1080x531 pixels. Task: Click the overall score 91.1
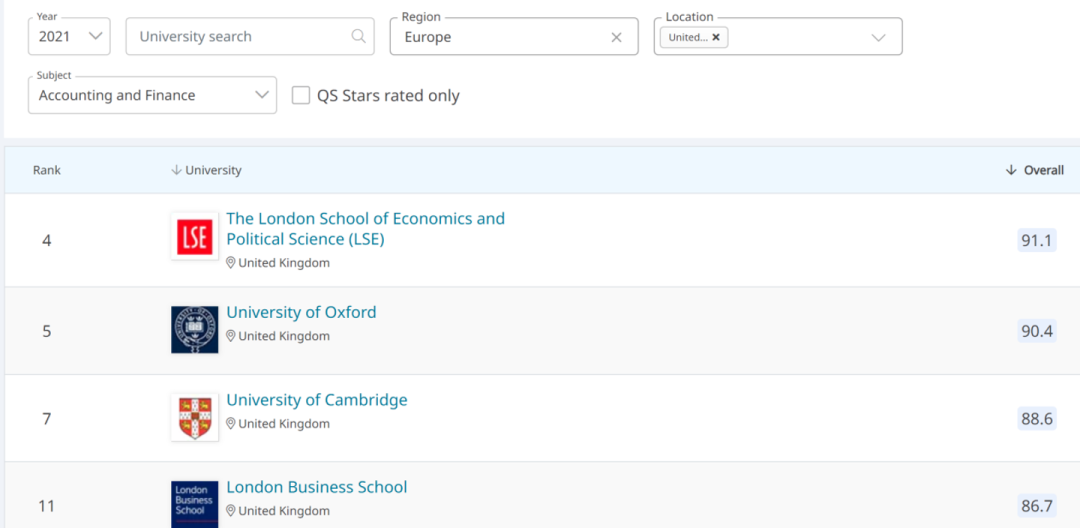pos(1037,240)
